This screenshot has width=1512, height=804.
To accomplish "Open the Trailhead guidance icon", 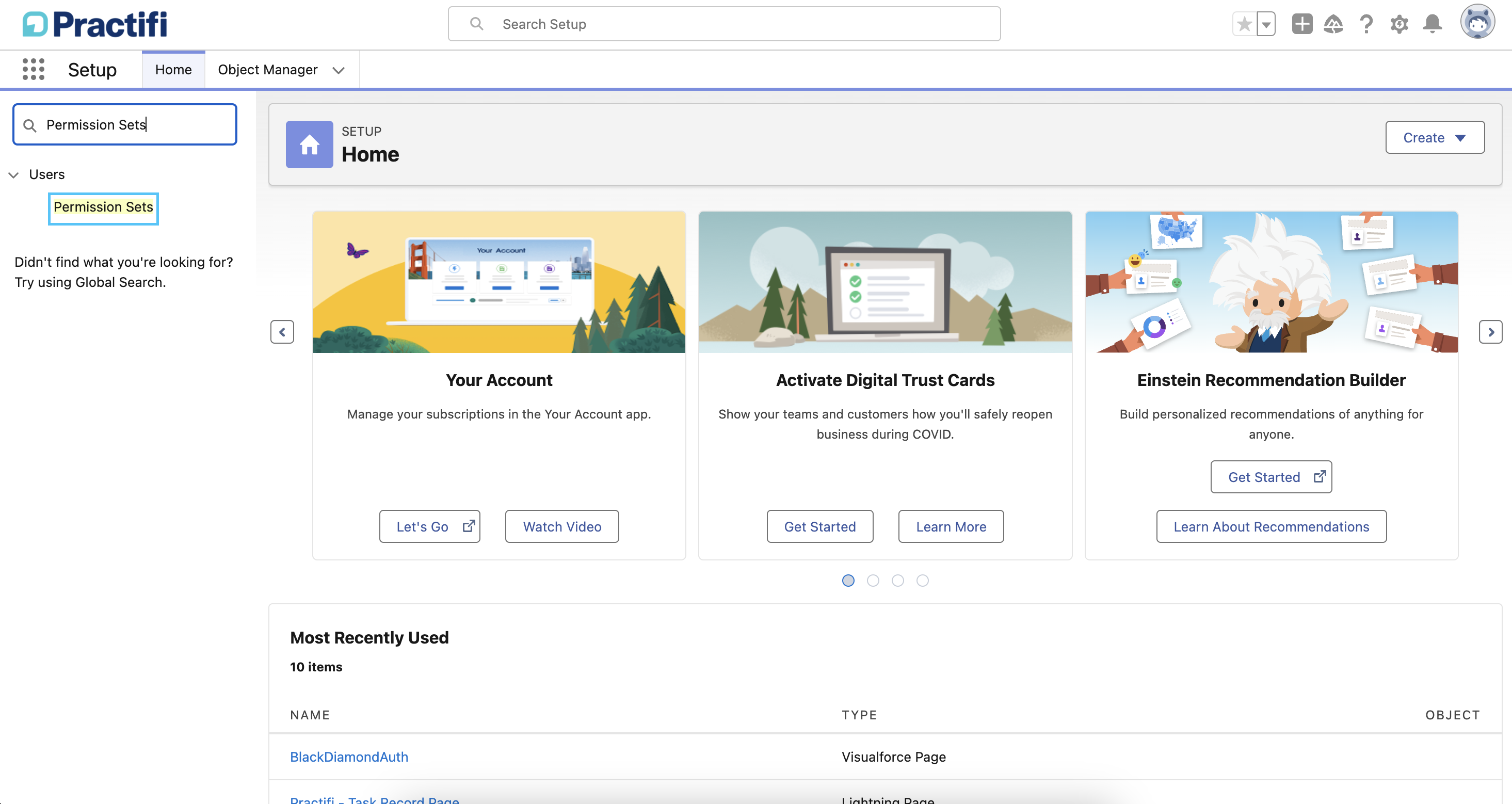I will 1333,24.
